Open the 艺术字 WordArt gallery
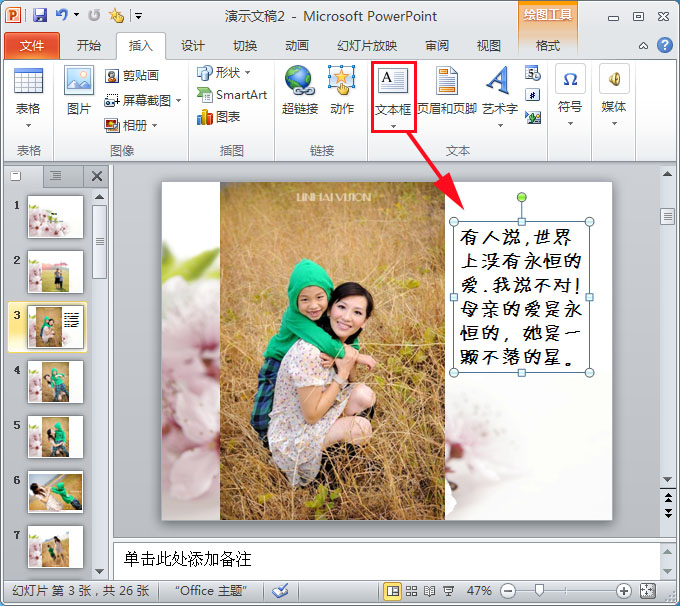This screenshot has width=680, height=606. pyautogui.click(x=500, y=96)
